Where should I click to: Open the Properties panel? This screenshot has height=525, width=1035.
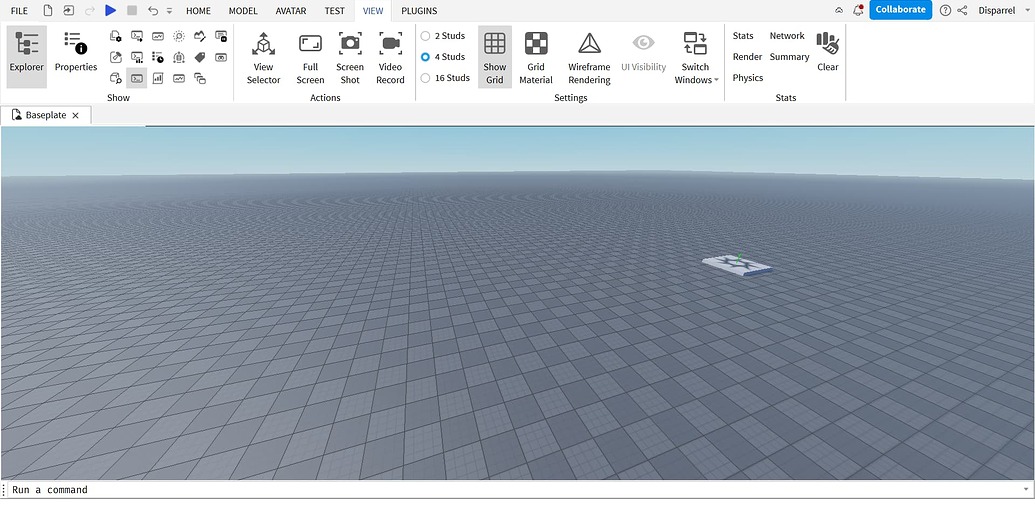76,54
